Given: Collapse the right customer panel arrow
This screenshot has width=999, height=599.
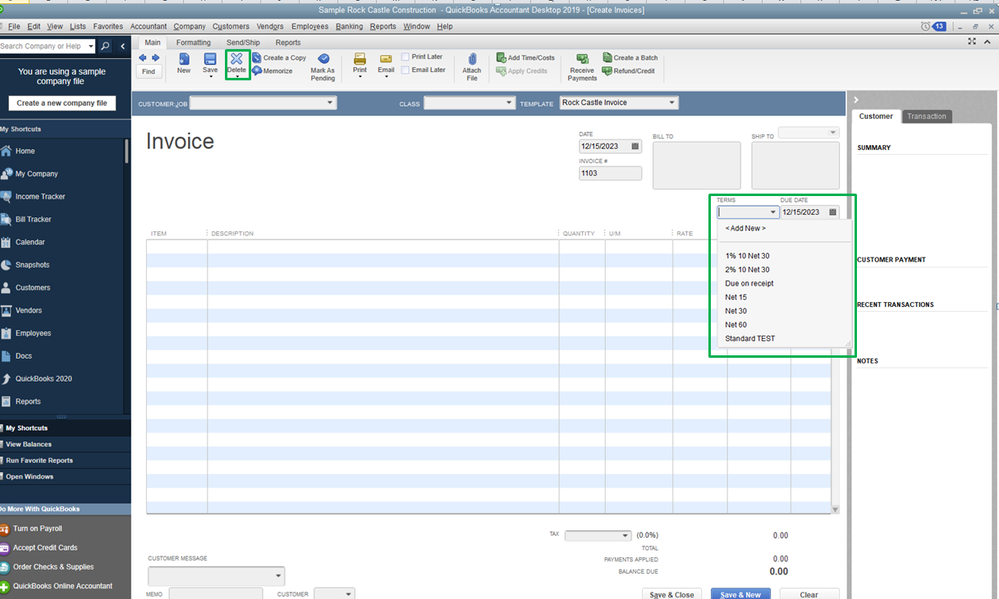Looking at the screenshot, I should click(856, 99).
